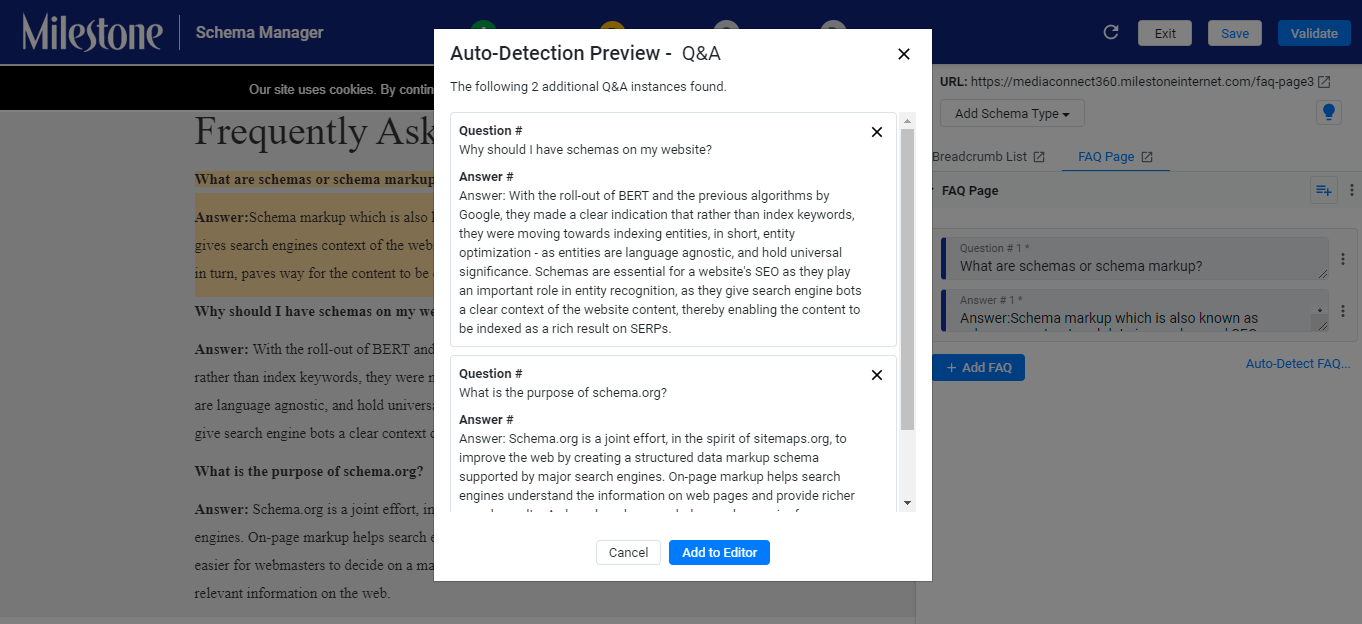Close the Auto-Detection Preview dialog
1362x624 pixels.
[904, 54]
